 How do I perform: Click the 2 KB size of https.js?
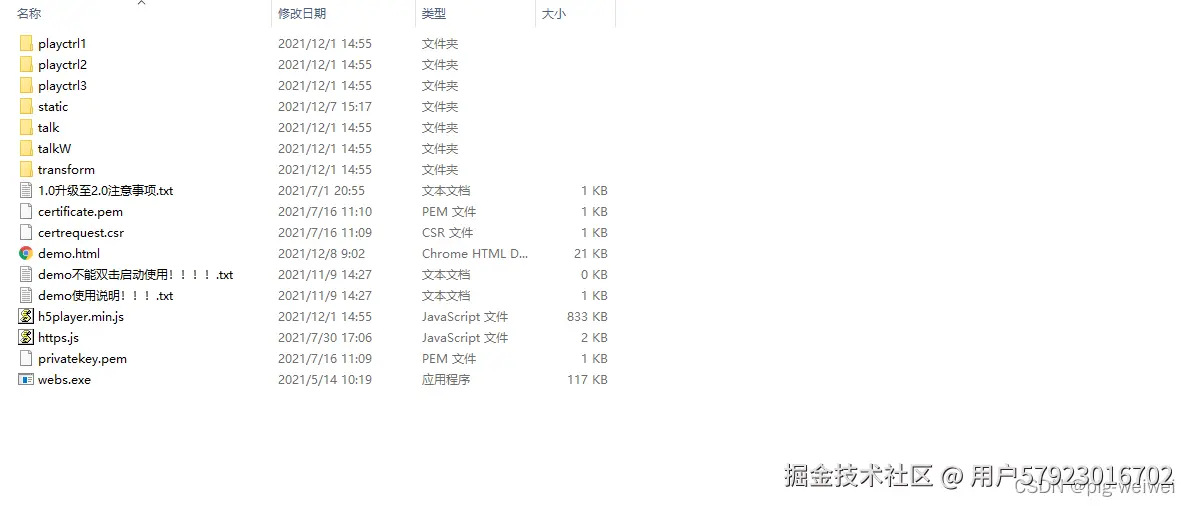(x=593, y=338)
